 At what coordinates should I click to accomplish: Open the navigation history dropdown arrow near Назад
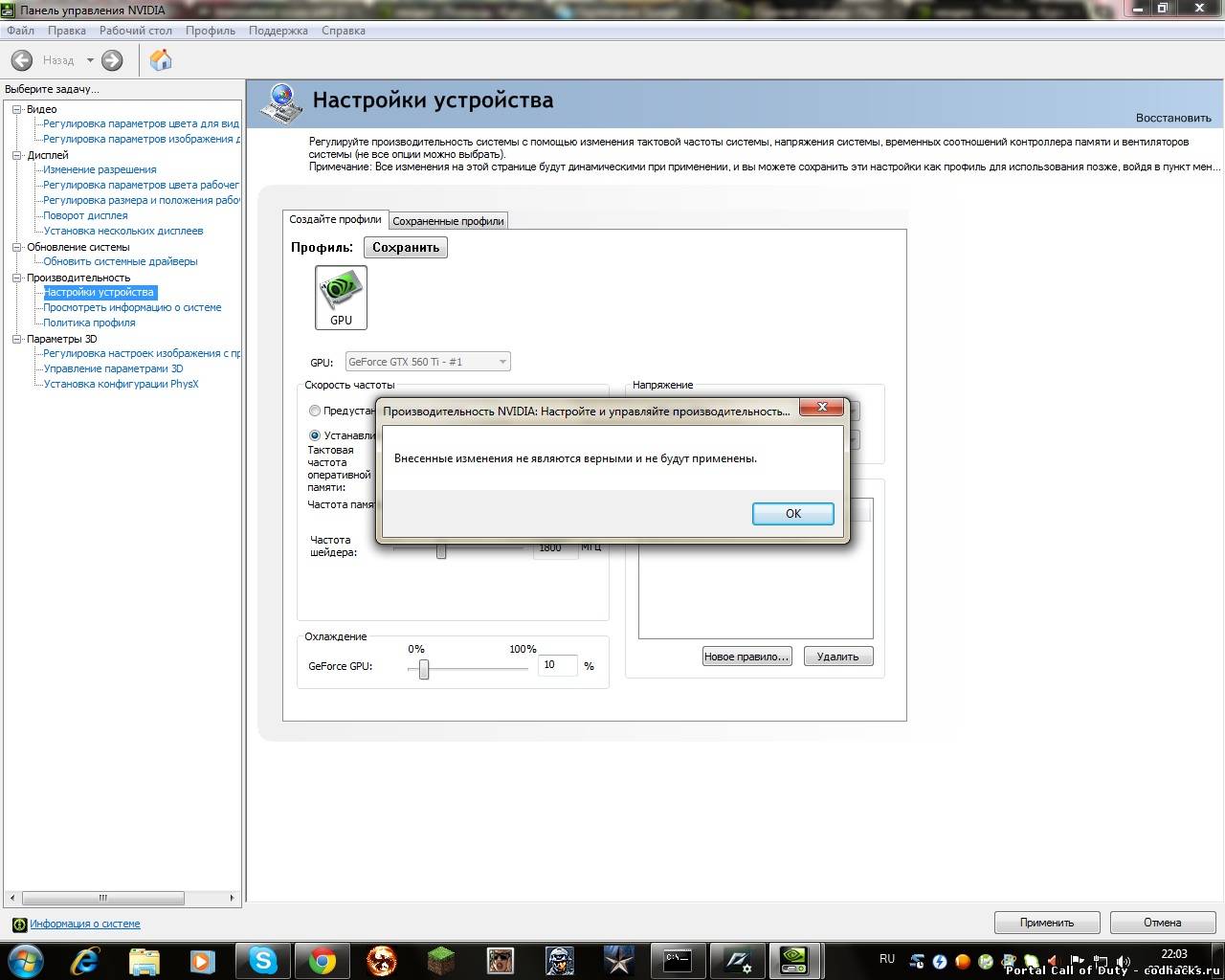coord(90,60)
